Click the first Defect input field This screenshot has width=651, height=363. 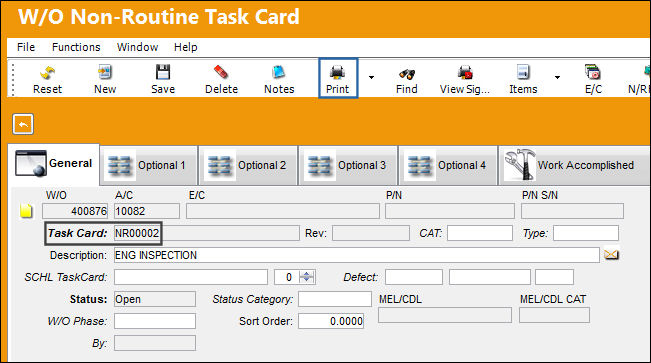point(414,277)
